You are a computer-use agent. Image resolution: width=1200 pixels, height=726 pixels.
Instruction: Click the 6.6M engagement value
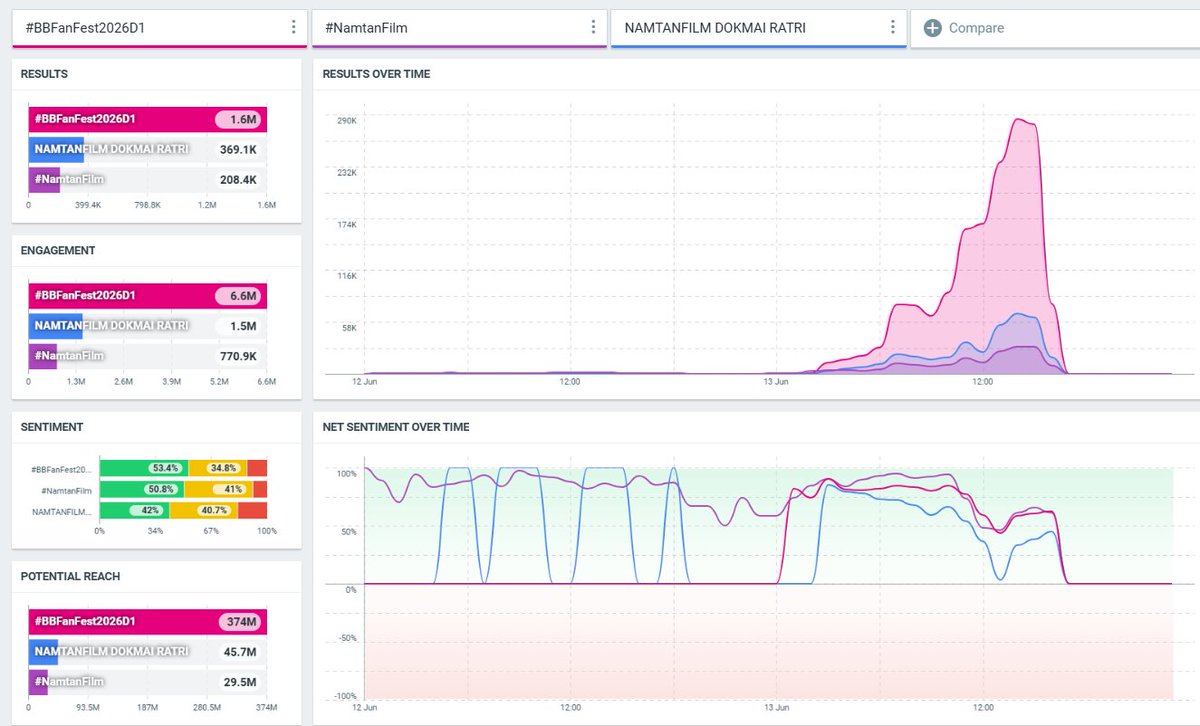[238, 296]
